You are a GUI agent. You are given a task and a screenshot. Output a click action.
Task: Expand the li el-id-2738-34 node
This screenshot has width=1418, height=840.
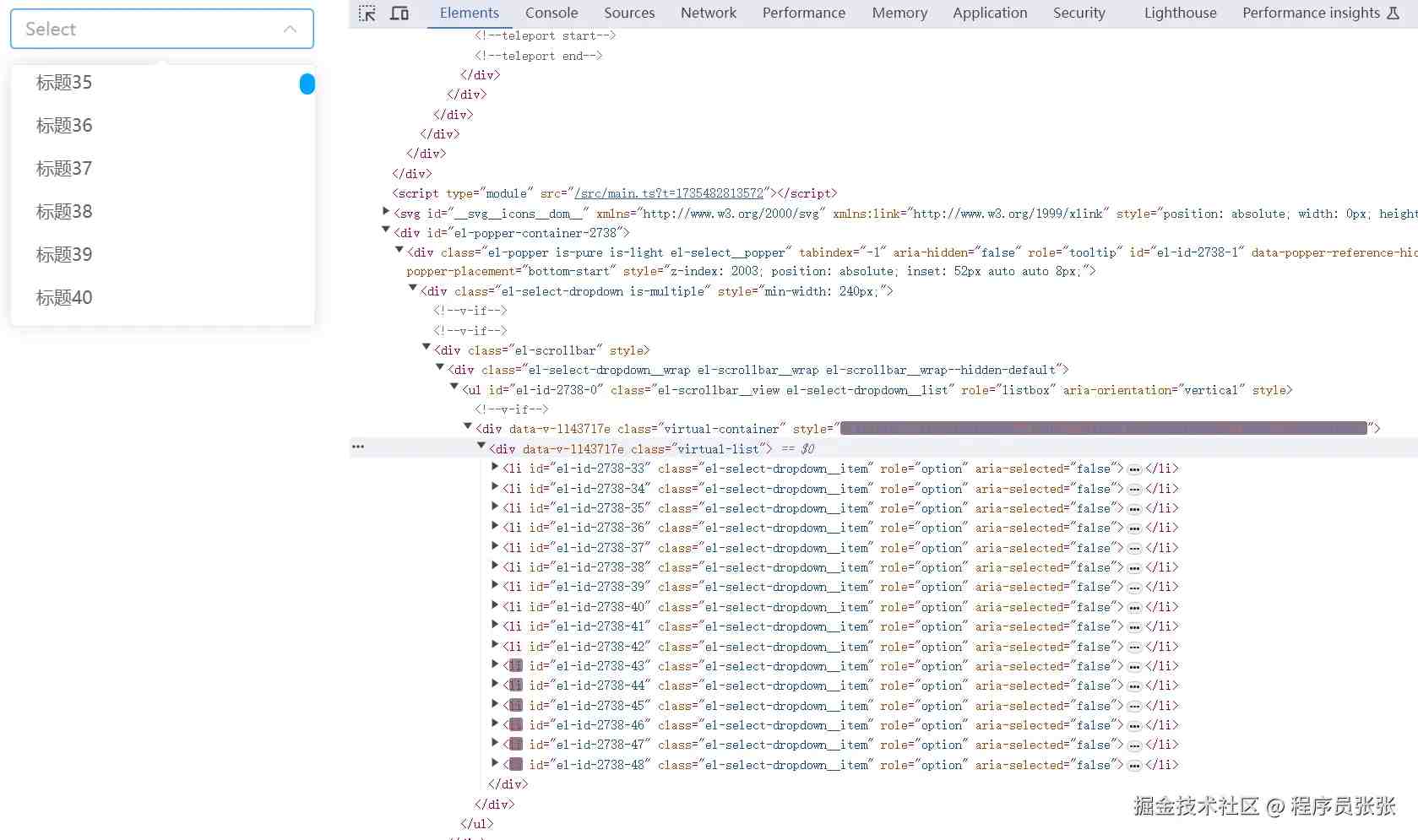click(x=495, y=487)
